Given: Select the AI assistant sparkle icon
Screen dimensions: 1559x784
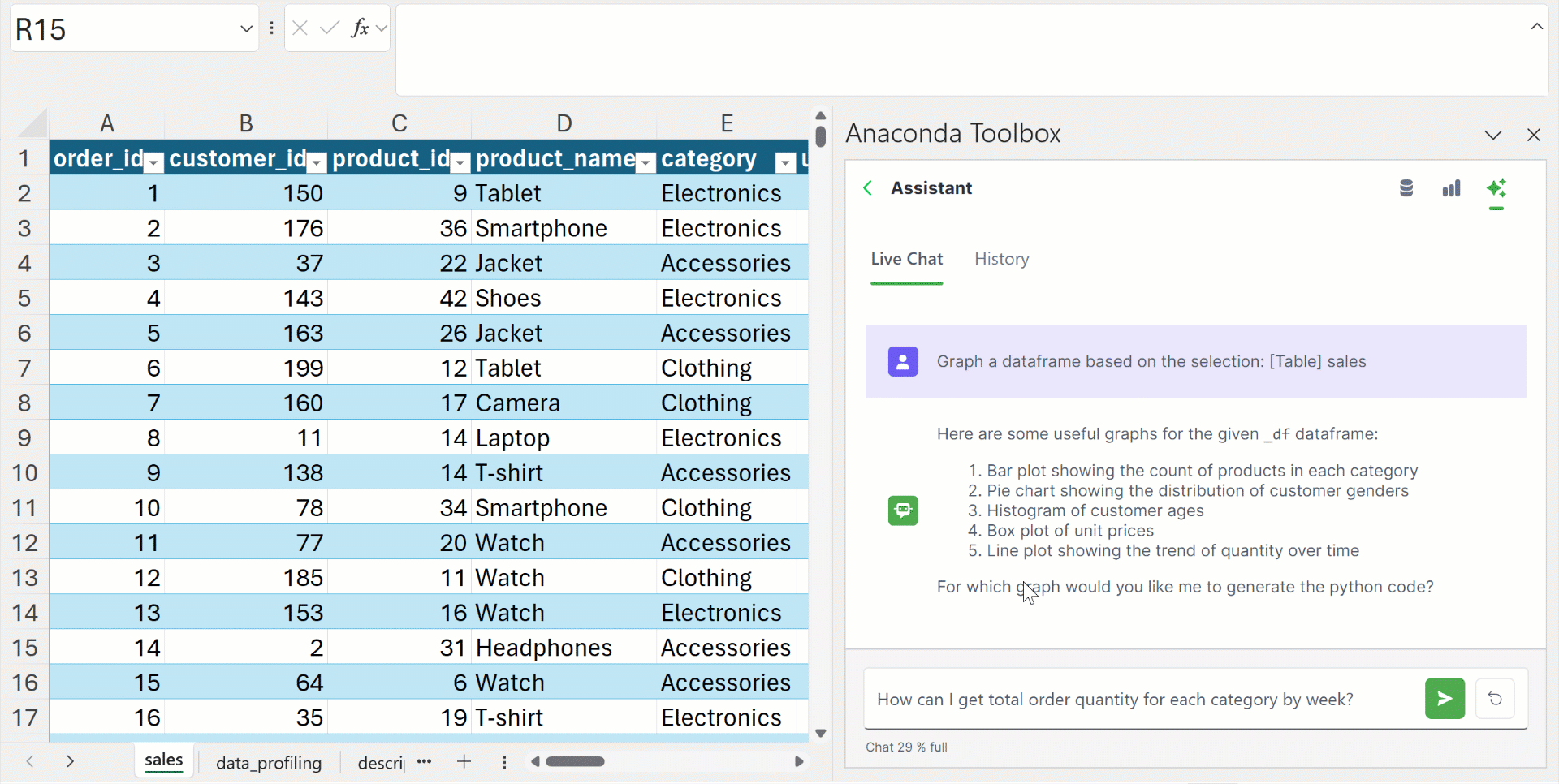Looking at the screenshot, I should 1496,188.
